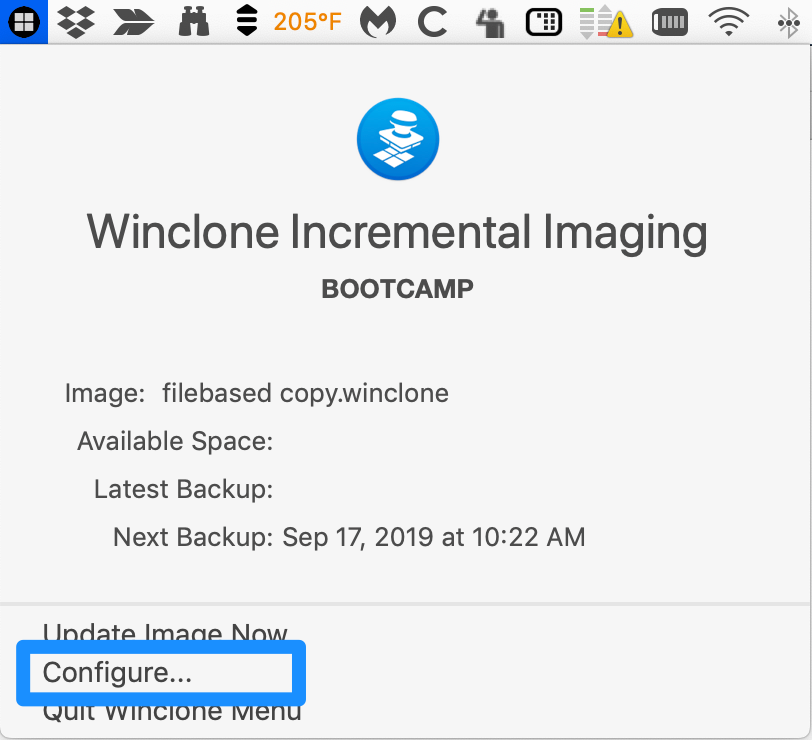The image size is (812, 740).
Task: Click the blue Winclone logo image
Action: point(398,139)
